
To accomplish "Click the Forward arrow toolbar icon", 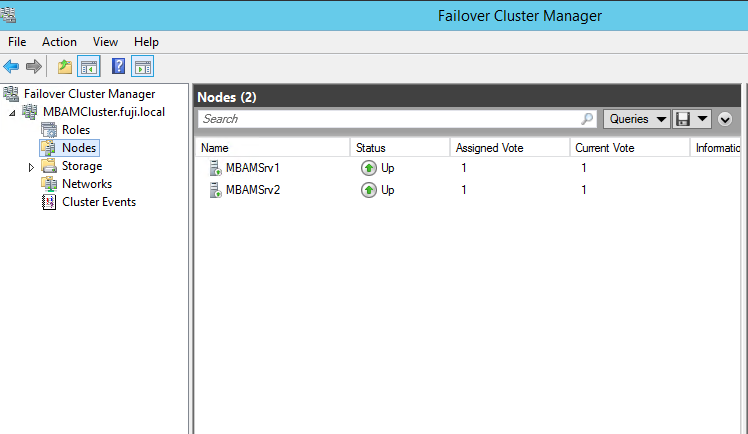I will [33, 67].
